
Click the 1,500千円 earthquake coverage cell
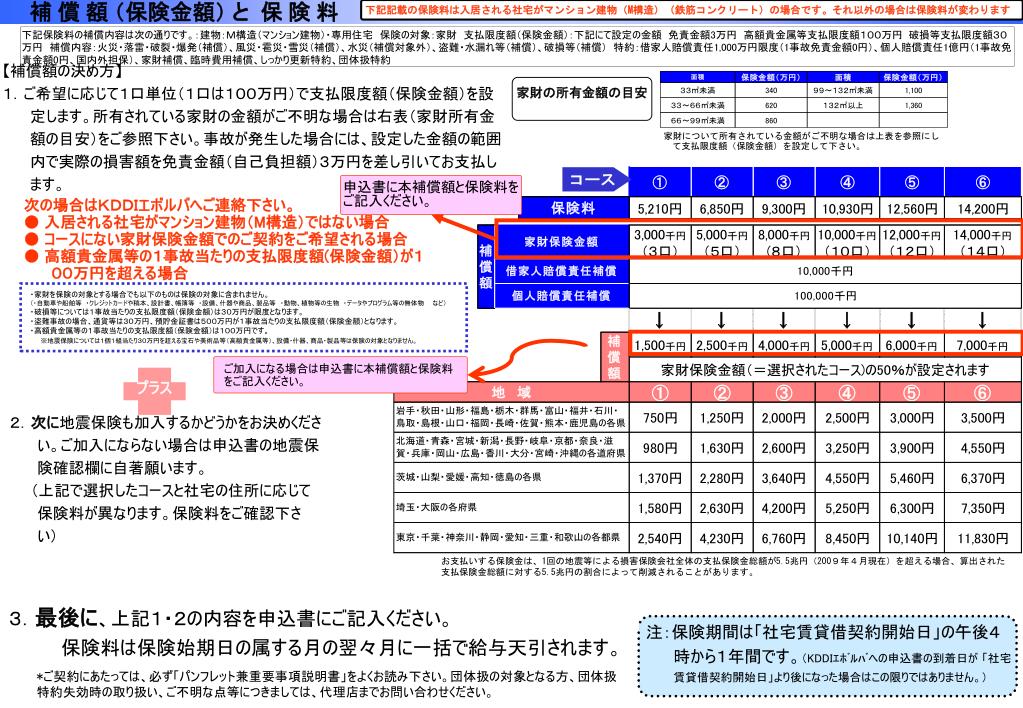pyautogui.click(x=660, y=345)
